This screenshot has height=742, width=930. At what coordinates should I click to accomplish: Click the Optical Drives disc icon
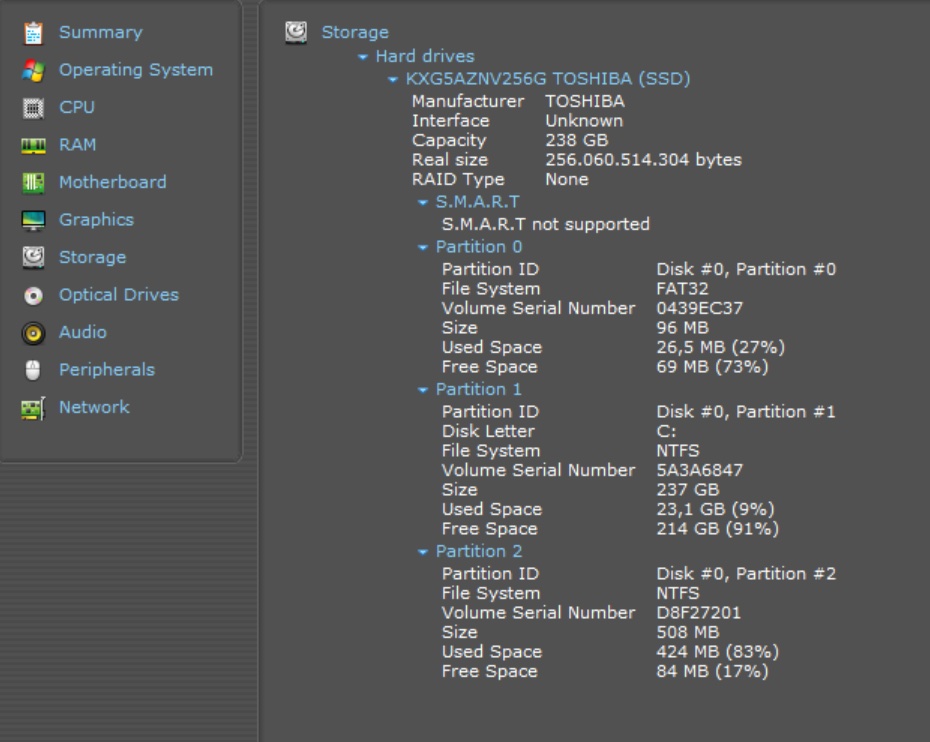tap(33, 296)
